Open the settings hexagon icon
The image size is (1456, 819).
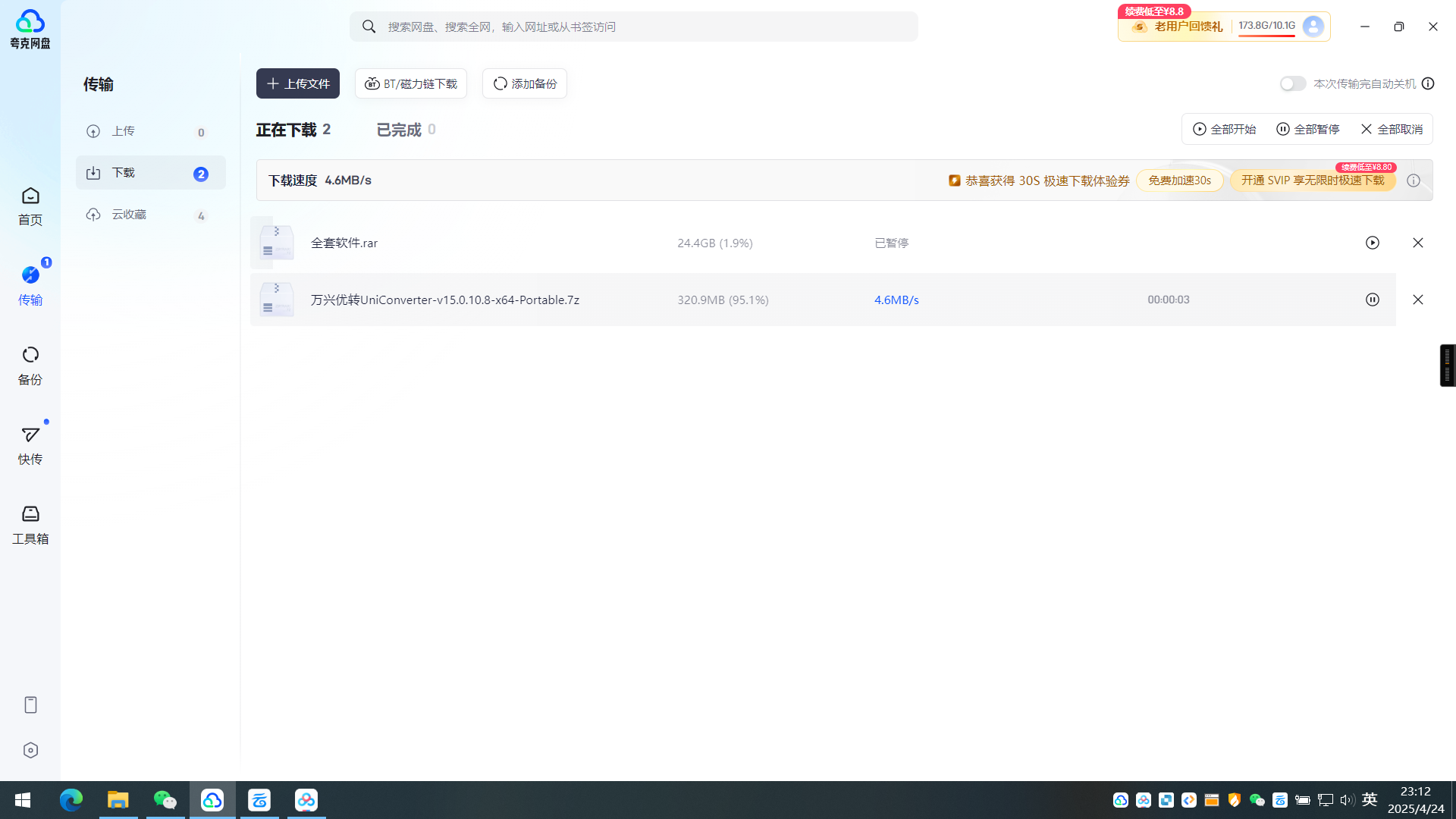(30, 750)
